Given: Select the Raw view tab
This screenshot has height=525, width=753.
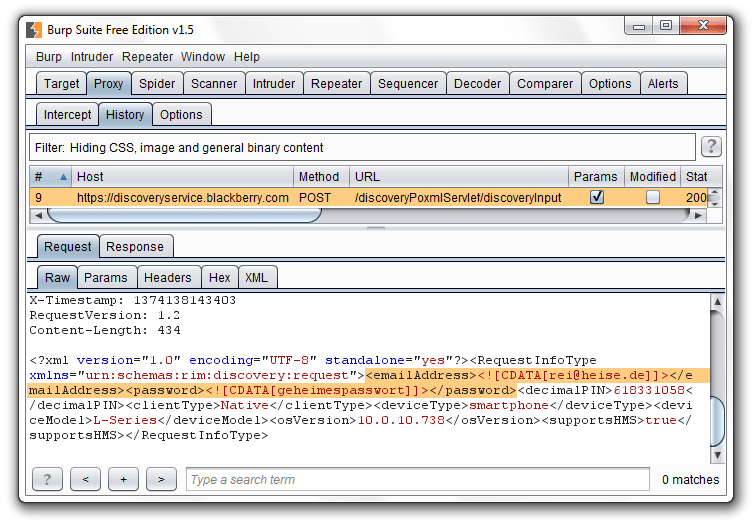Looking at the screenshot, I should click(57, 278).
